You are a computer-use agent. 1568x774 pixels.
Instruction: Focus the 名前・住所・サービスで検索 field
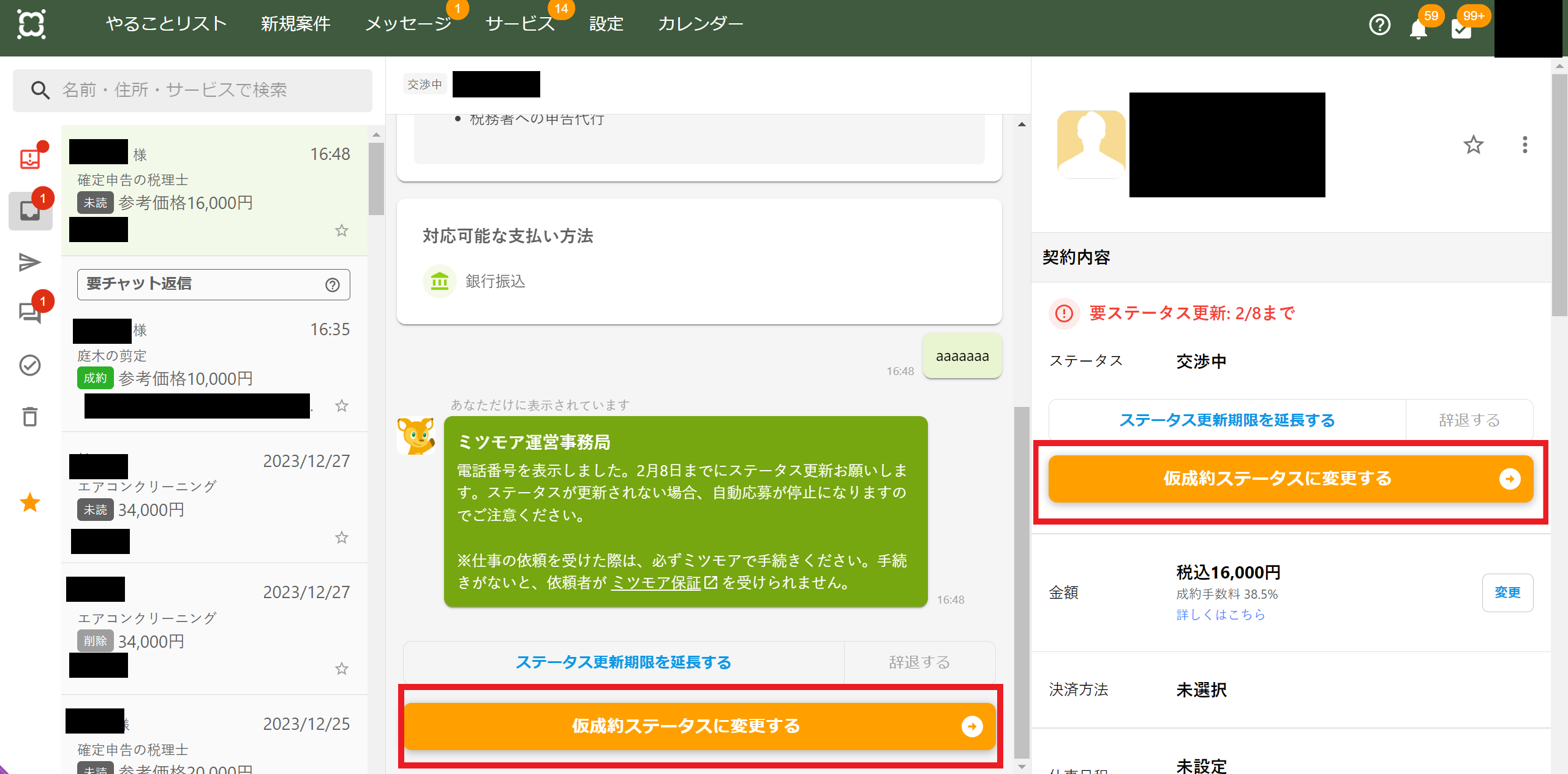(192, 90)
